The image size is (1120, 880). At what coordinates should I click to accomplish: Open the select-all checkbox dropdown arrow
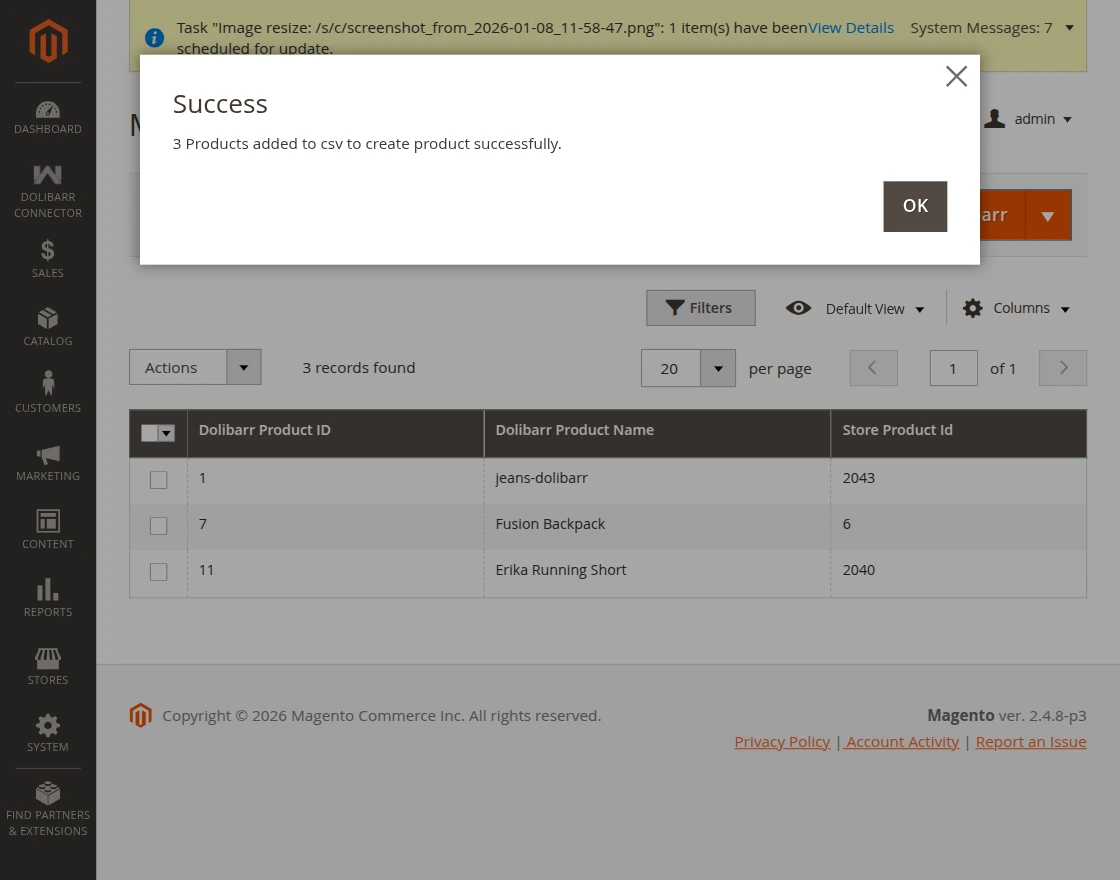(166, 433)
